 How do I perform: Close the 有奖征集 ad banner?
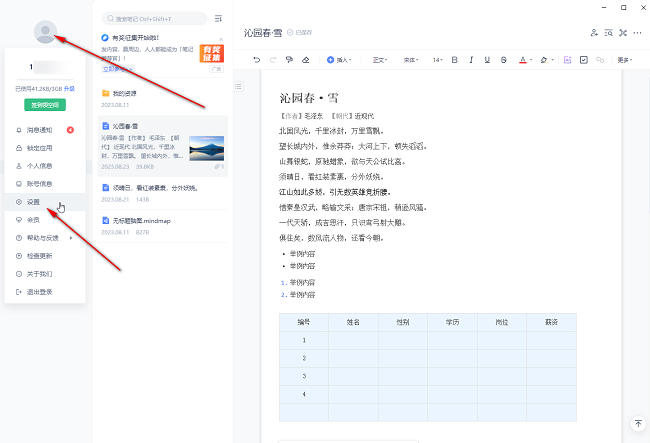(221, 39)
